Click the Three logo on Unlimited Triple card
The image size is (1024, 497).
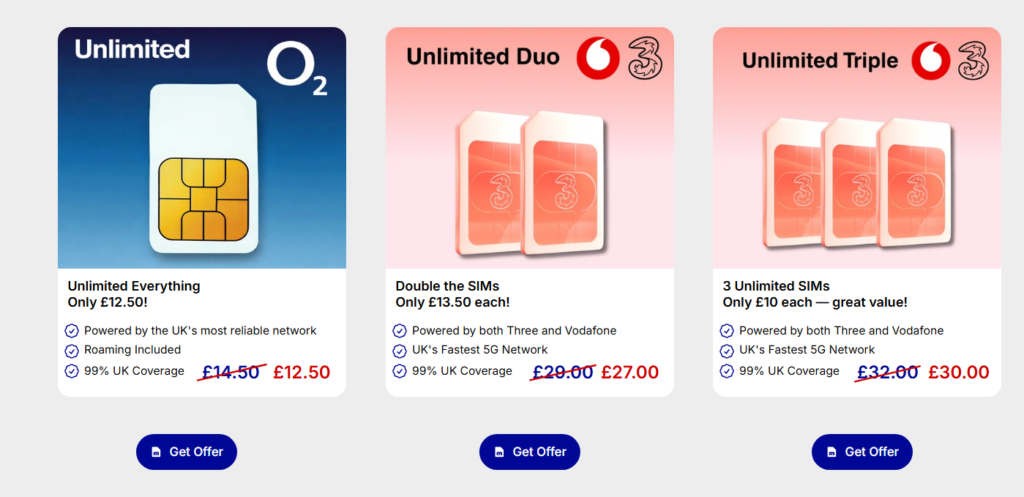[974, 59]
